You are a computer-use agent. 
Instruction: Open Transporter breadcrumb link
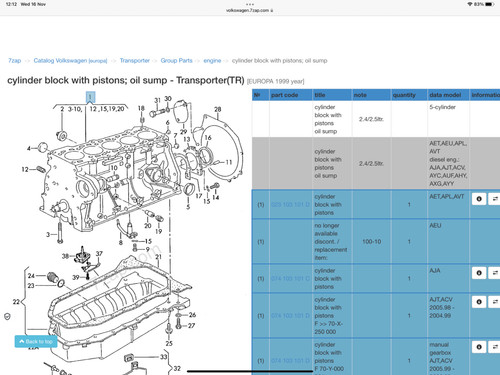135,61
